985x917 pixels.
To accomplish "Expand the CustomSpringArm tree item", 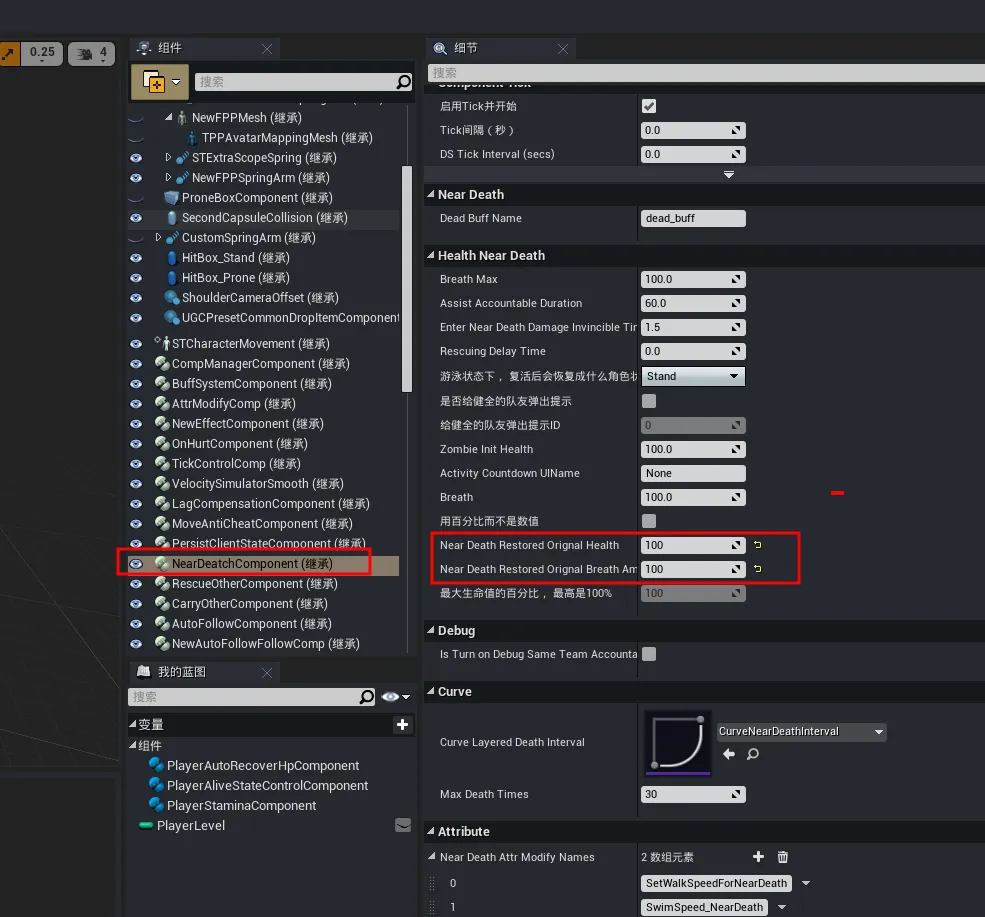I will point(158,237).
